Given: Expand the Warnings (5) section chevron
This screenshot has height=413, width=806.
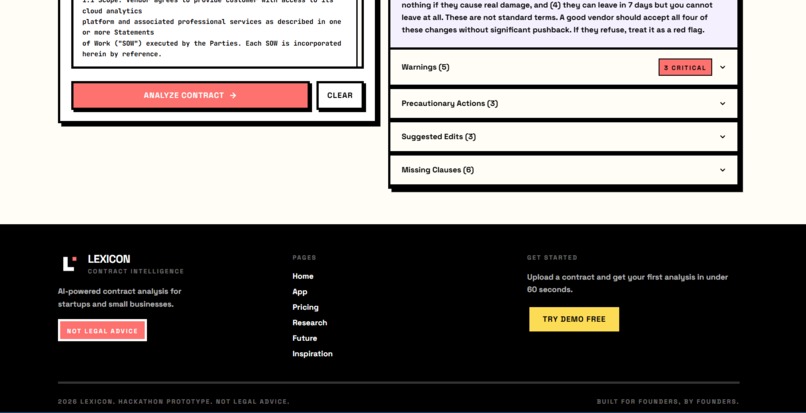Looking at the screenshot, I should point(722,67).
